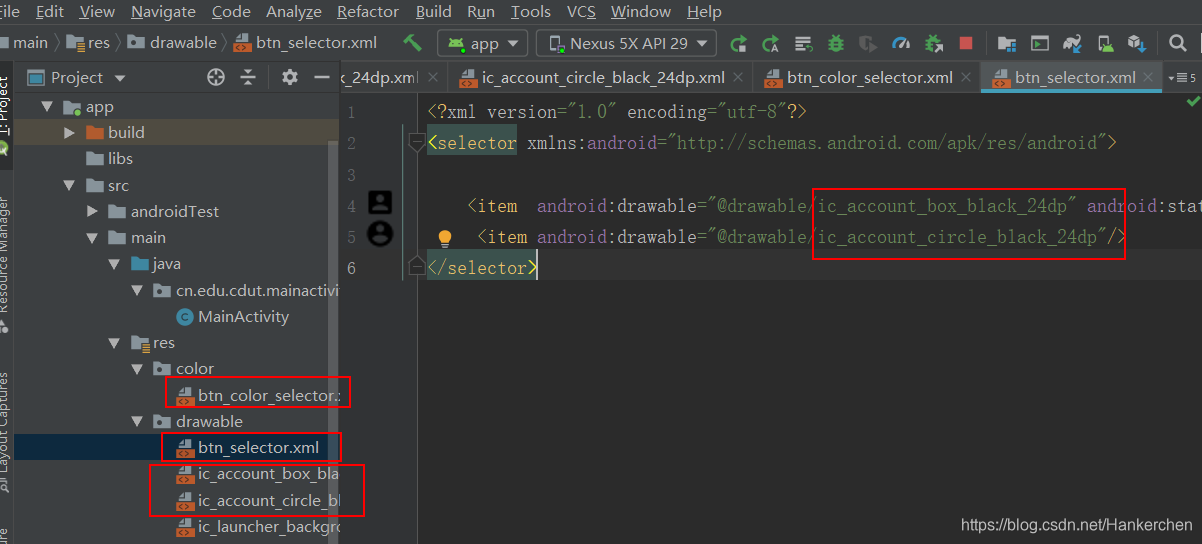Collapse the res folder arrow
The image size is (1202, 544).
click(x=115, y=343)
